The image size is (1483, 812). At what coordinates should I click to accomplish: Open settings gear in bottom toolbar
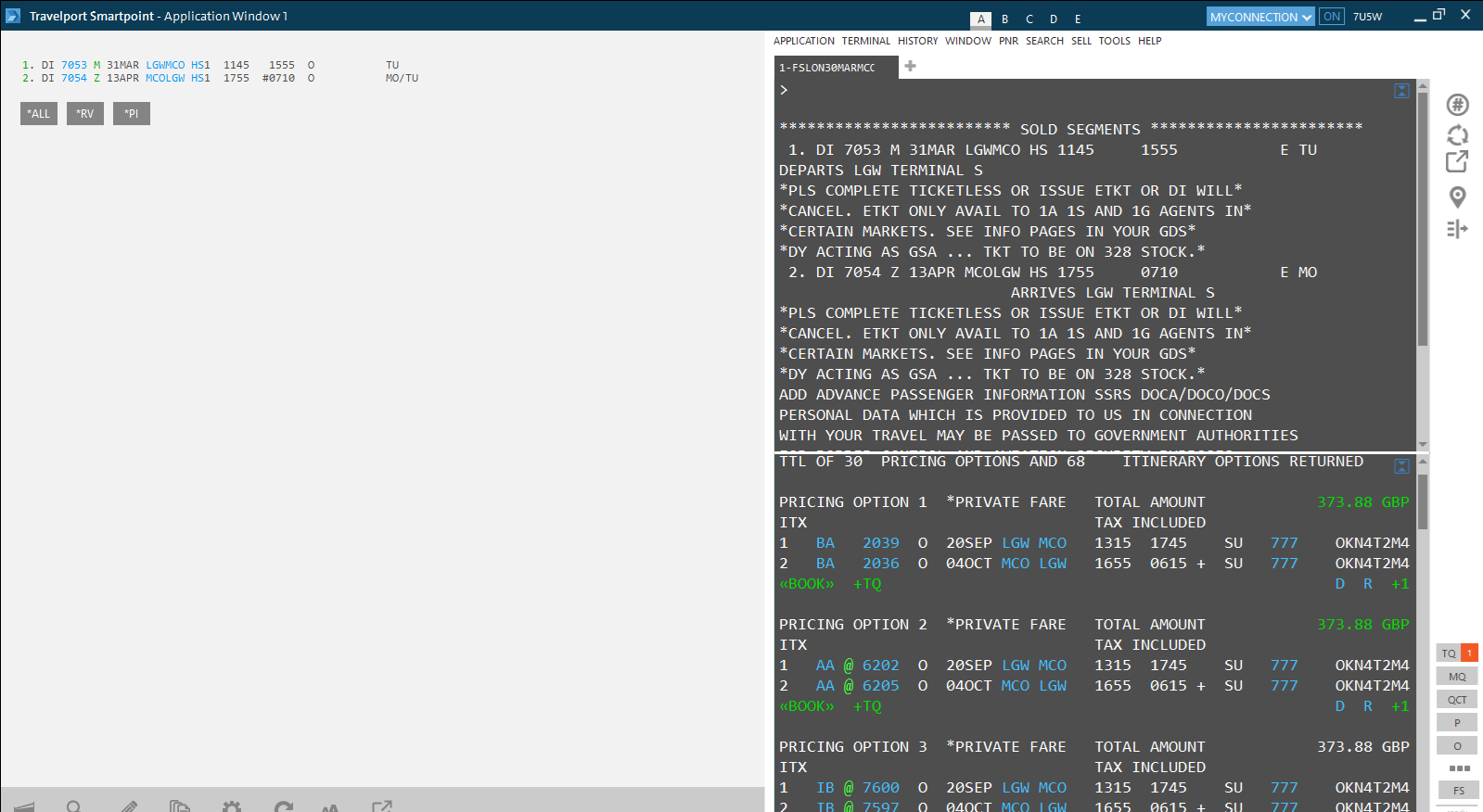point(232,806)
